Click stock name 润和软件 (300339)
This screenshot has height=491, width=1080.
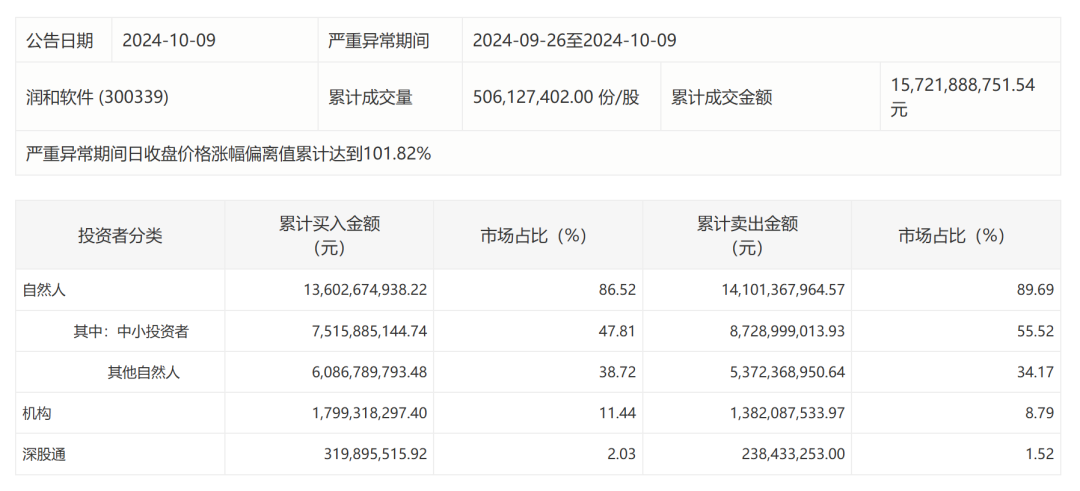[97, 97]
